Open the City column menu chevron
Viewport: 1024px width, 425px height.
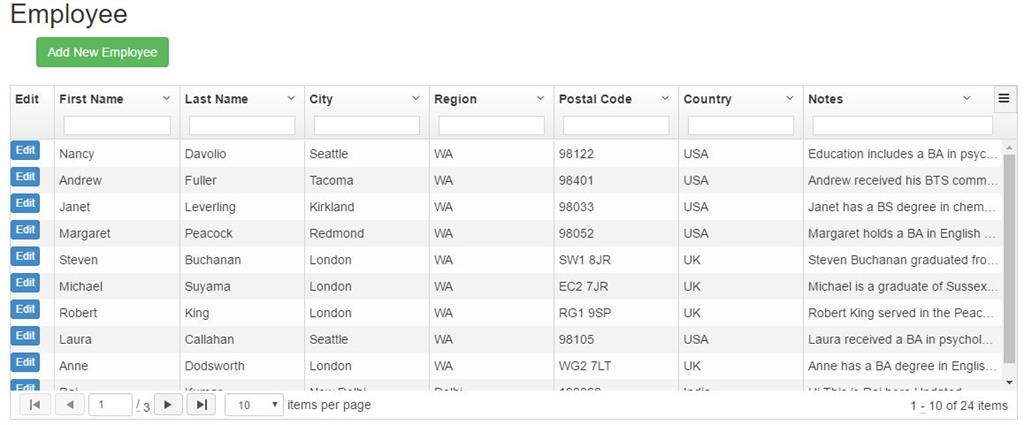(416, 99)
